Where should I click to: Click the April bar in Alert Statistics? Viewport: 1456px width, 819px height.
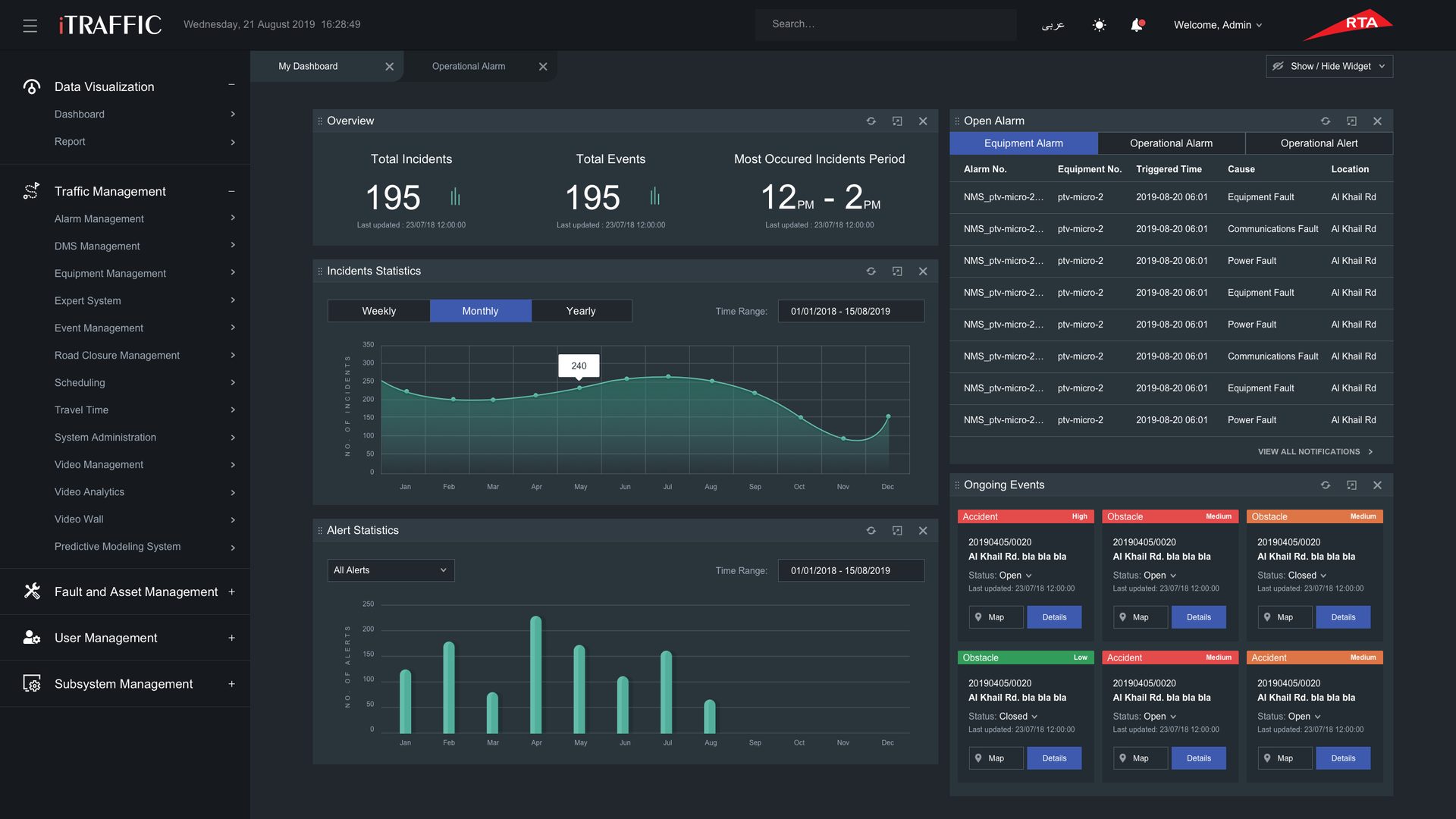tap(536, 675)
